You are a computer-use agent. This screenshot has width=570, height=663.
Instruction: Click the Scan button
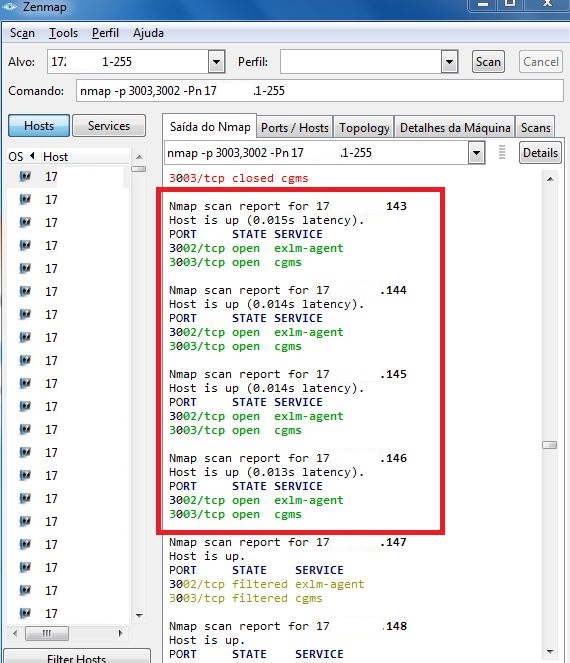488,62
